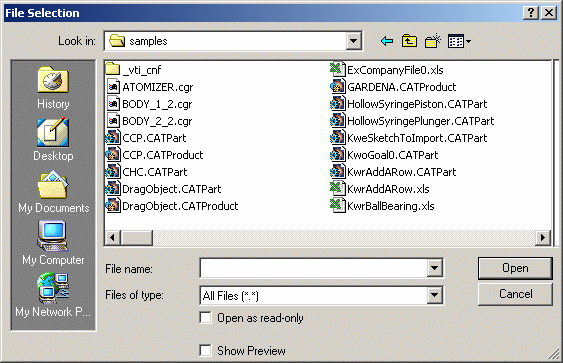Click the Help question mark button

click(x=531, y=13)
